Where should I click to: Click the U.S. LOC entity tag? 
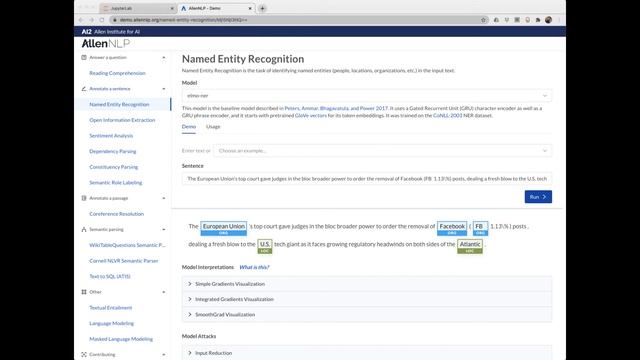[x=264, y=247]
